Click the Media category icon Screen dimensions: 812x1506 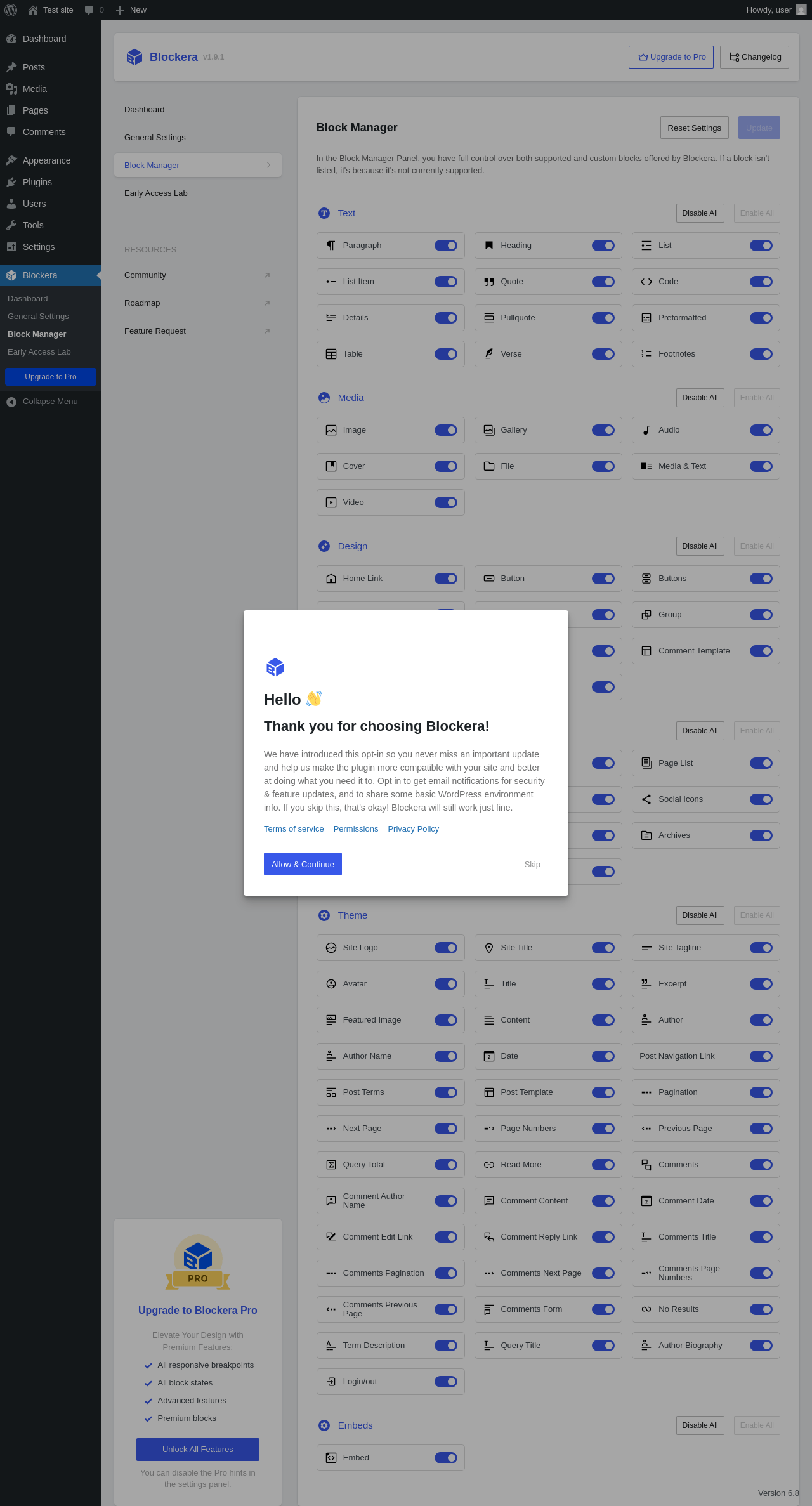point(324,398)
